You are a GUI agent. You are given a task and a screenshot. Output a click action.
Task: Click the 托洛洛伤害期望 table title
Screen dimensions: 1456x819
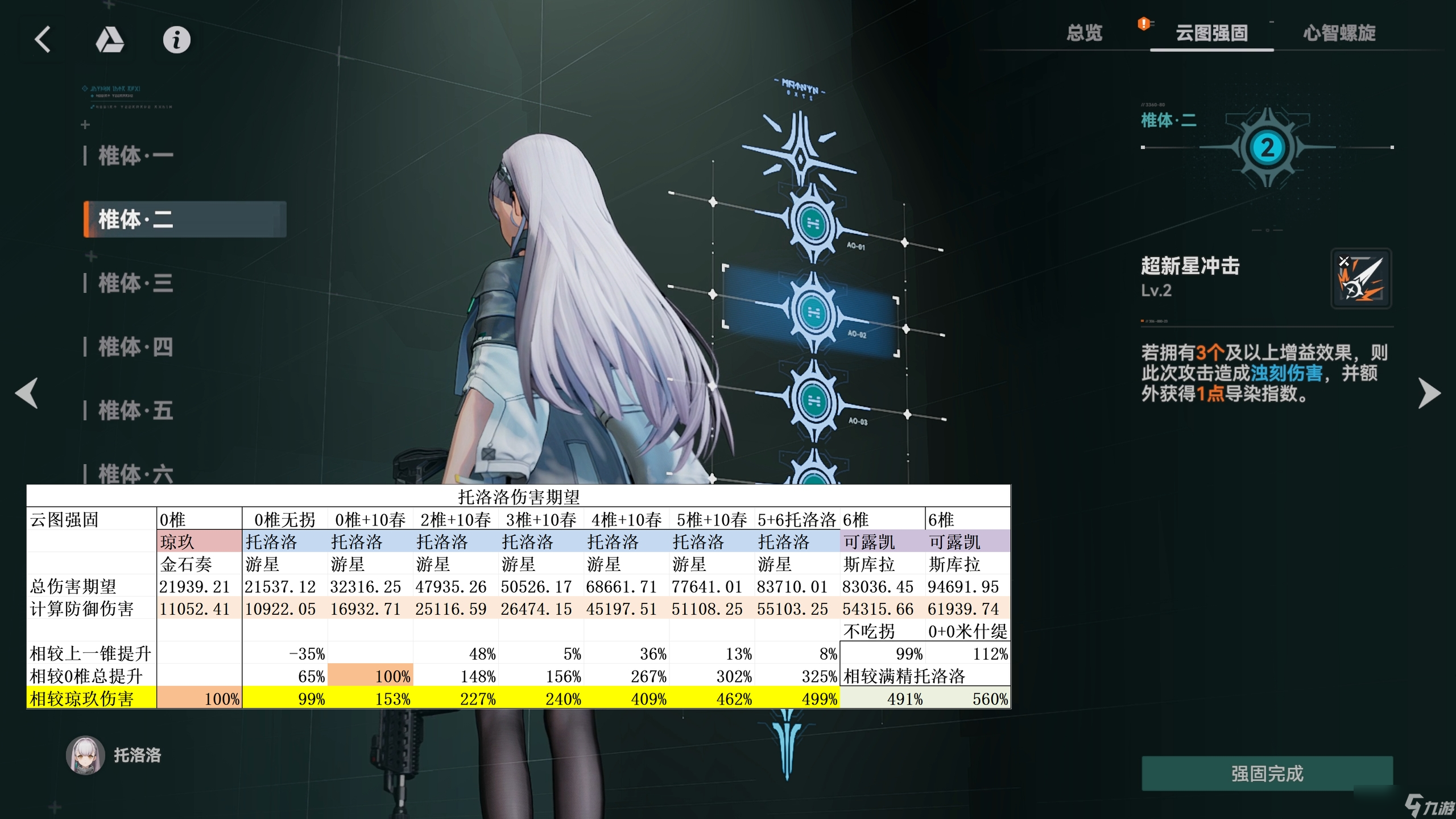[519, 497]
